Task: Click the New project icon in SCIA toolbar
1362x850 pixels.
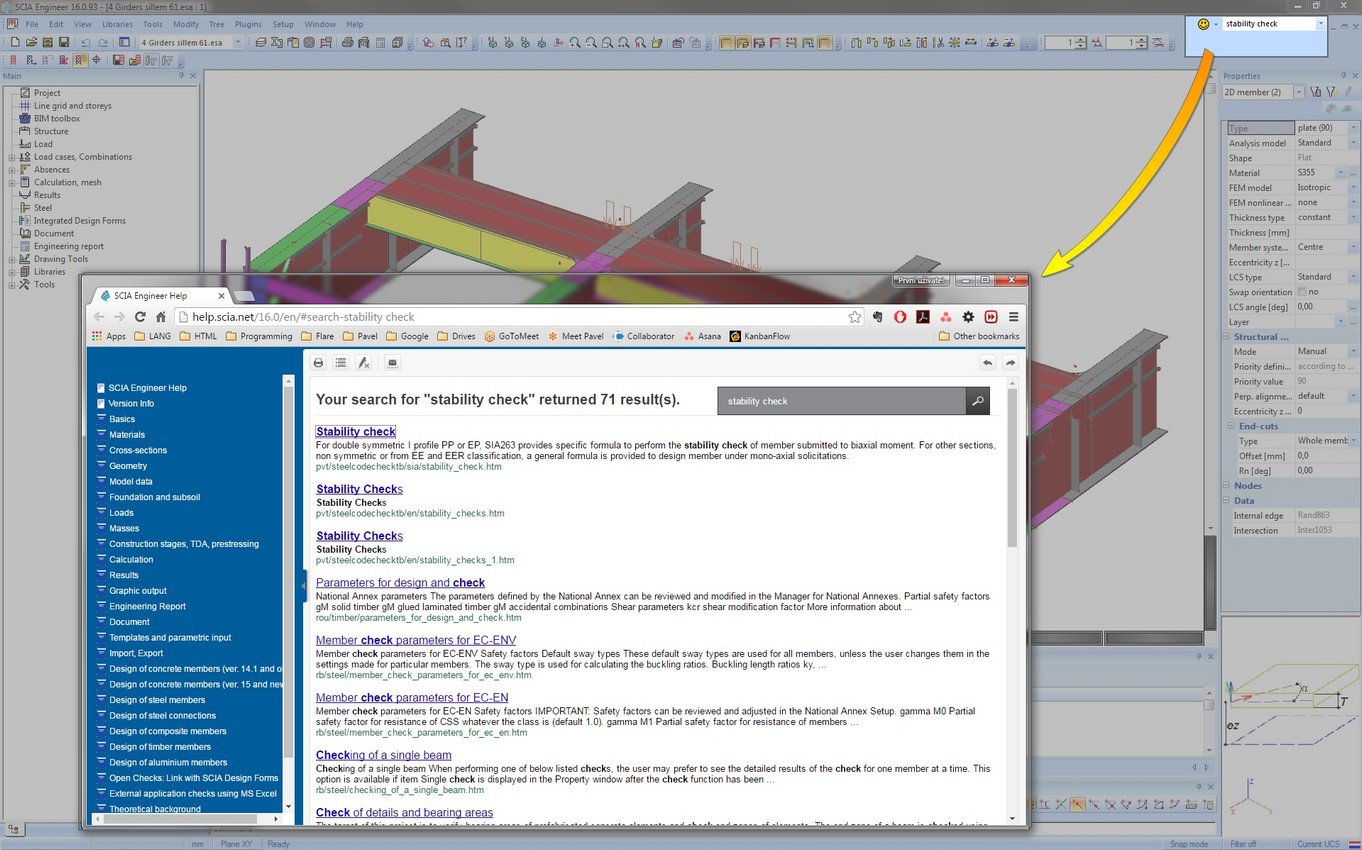Action: [15, 43]
